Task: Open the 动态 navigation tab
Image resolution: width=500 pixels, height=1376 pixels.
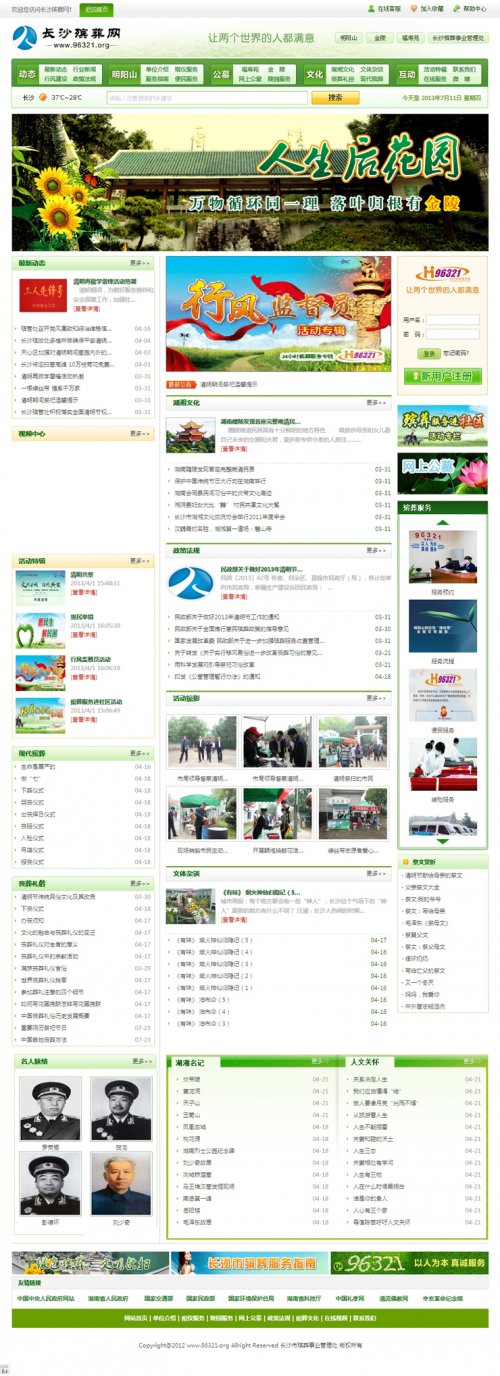Action: (x=27, y=74)
